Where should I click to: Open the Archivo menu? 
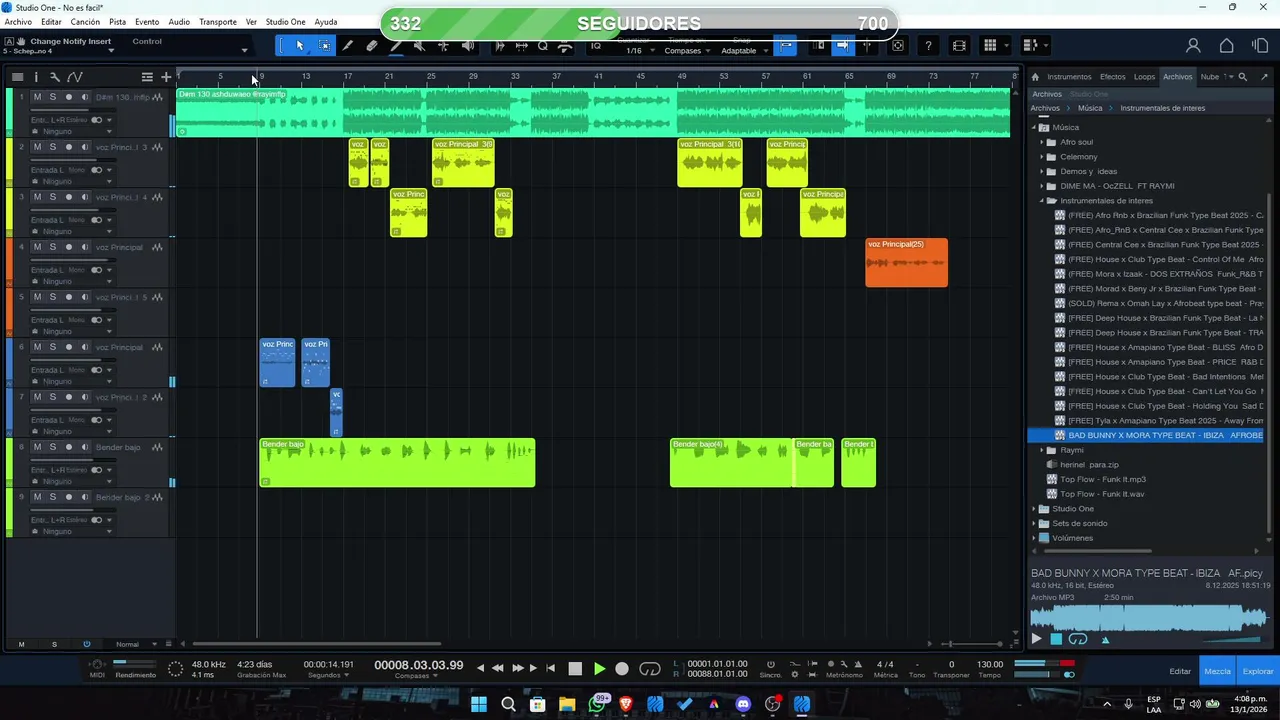(18, 22)
